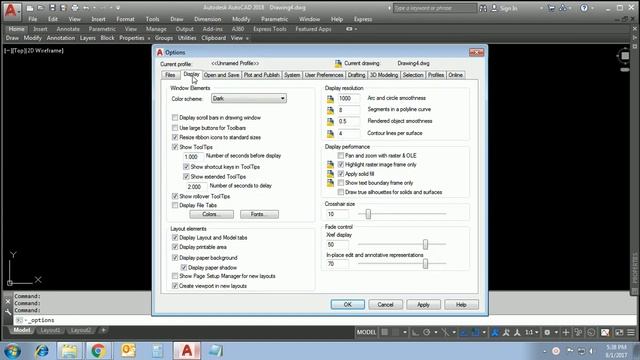Open the Tools menu in menu bar
Image resolution: width=640 pixels, height=360 pixels.
(x=152, y=19)
